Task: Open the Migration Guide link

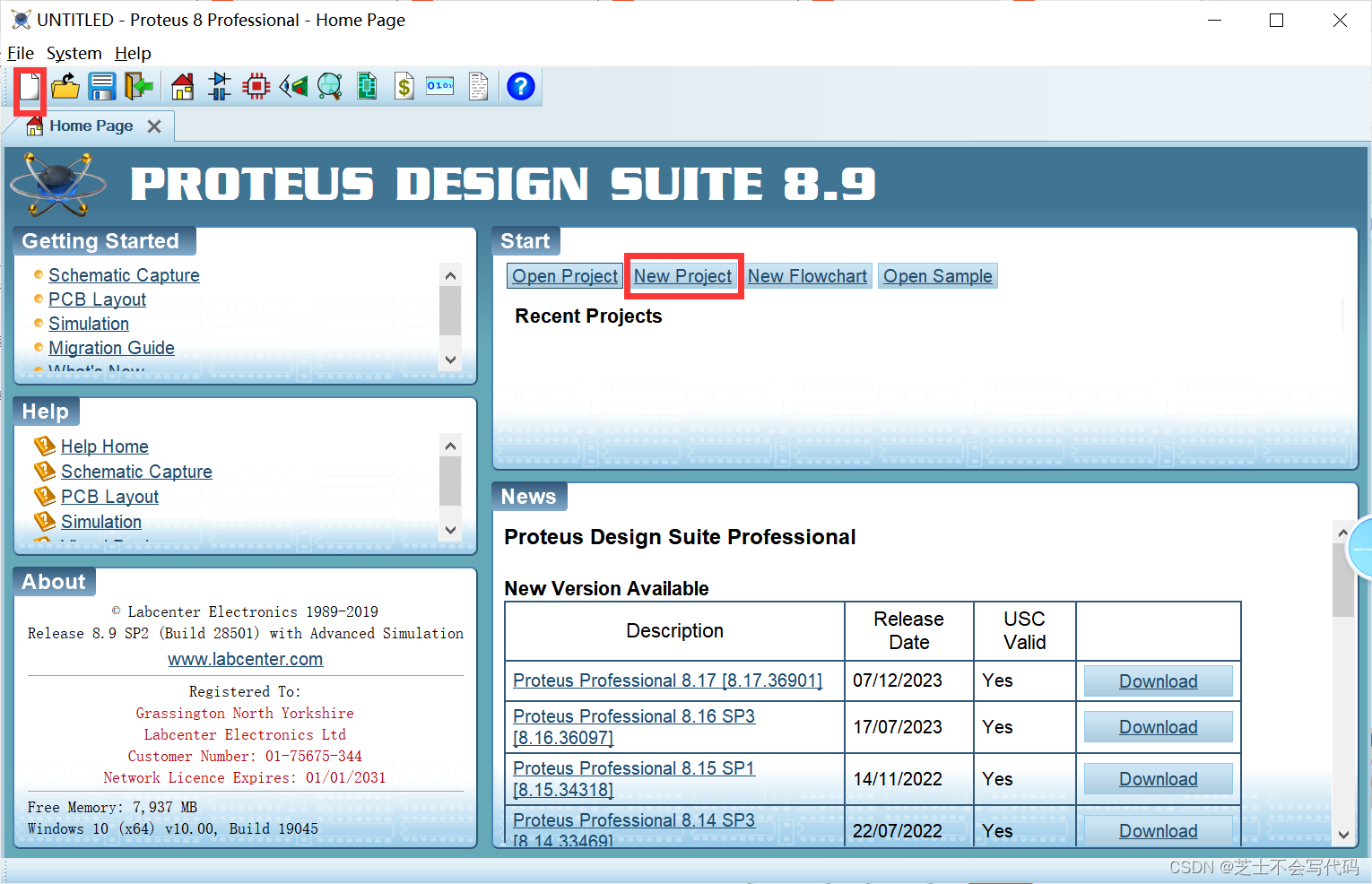Action: pyautogui.click(x=111, y=348)
